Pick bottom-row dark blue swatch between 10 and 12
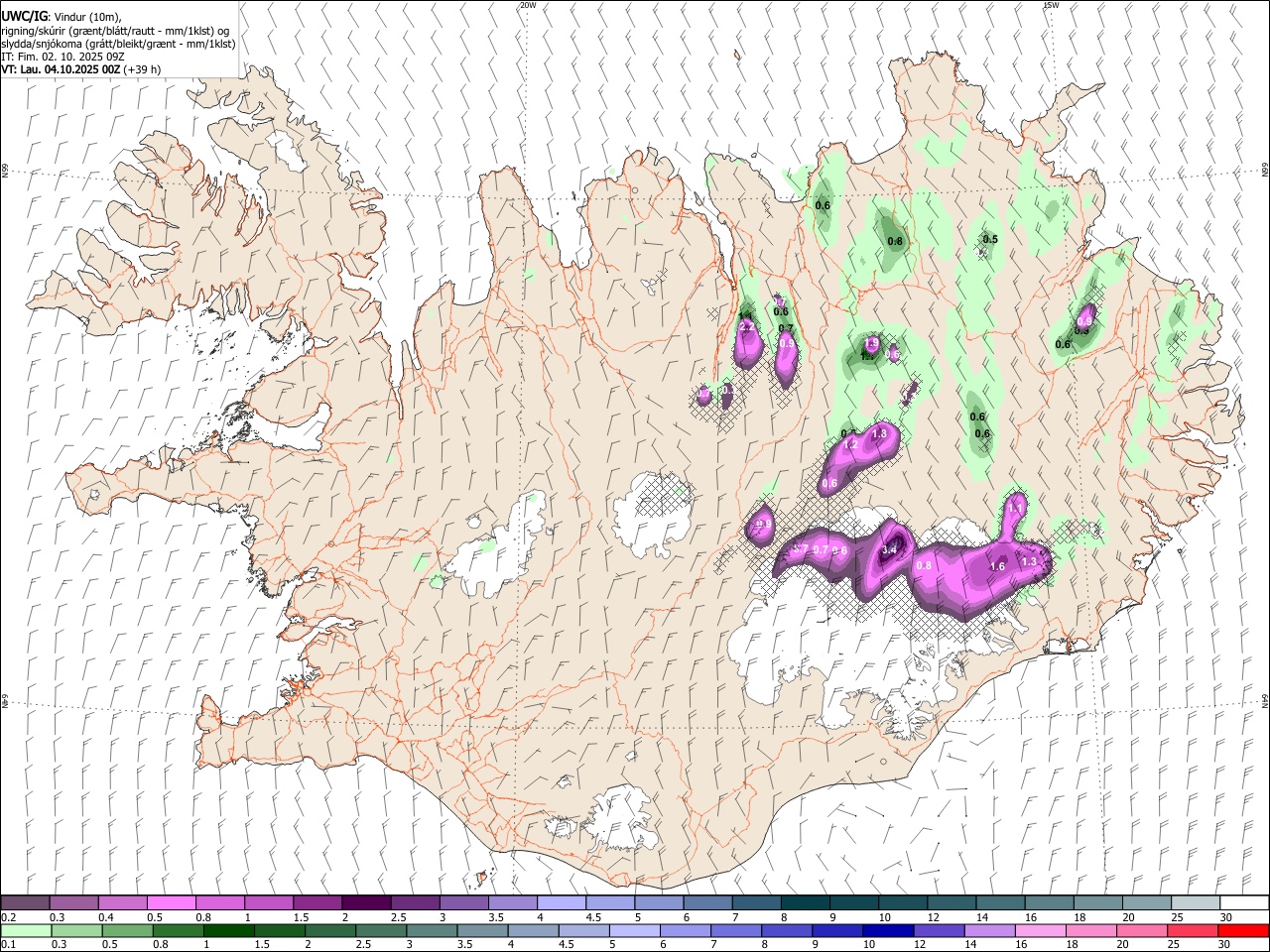 click(x=887, y=931)
